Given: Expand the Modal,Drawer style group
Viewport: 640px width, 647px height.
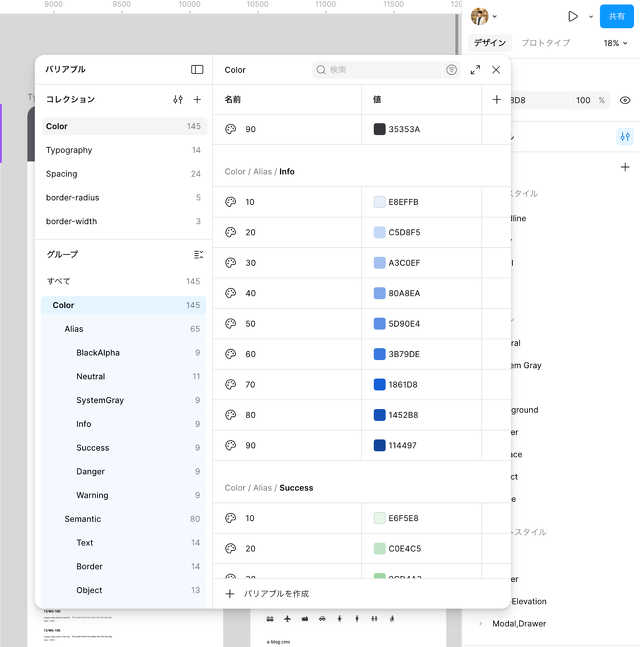Looking at the screenshot, I should click(x=480, y=624).
